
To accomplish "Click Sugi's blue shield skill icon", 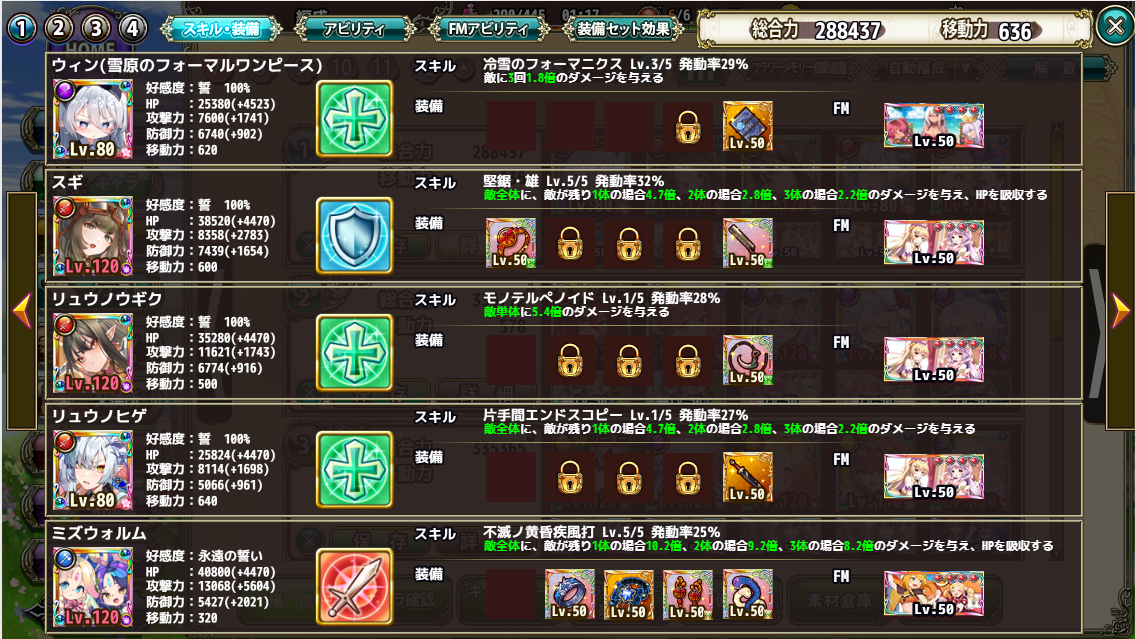I will click(x=355, y=235).
